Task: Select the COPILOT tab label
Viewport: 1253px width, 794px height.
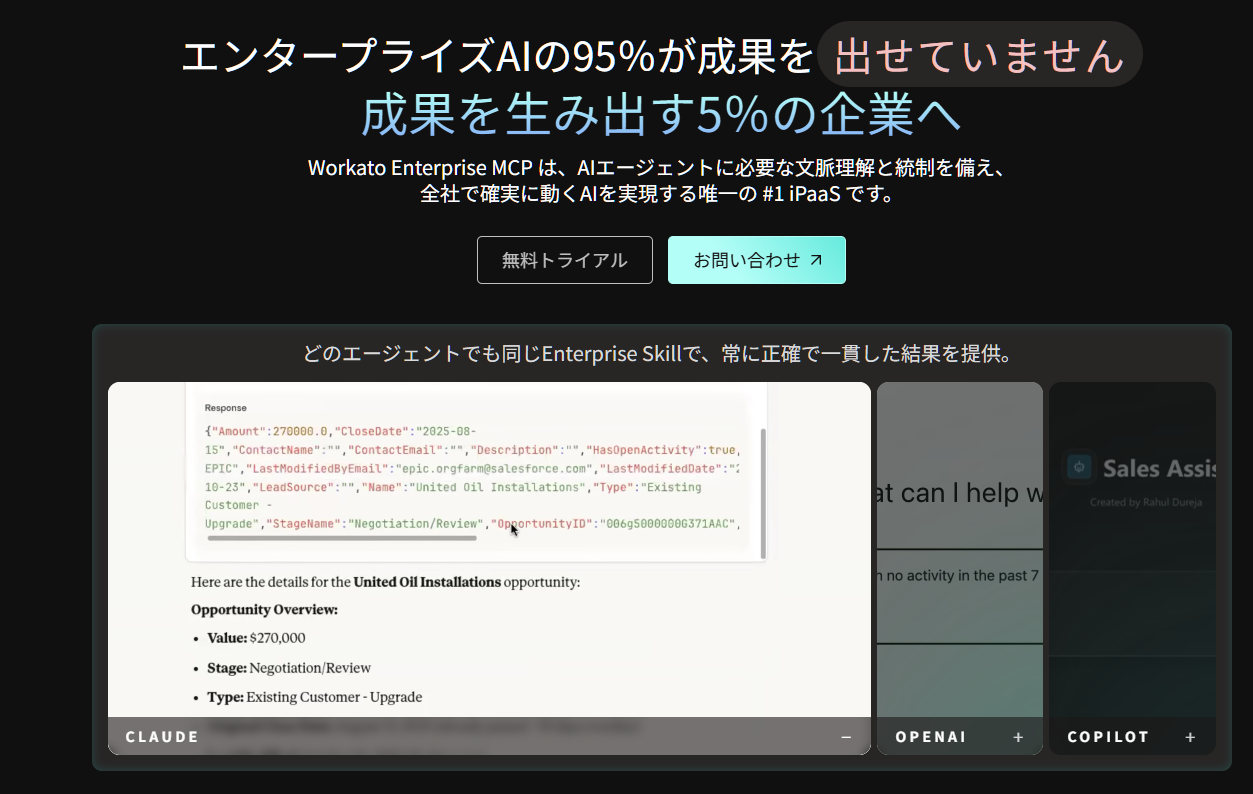Action: 1108,736
